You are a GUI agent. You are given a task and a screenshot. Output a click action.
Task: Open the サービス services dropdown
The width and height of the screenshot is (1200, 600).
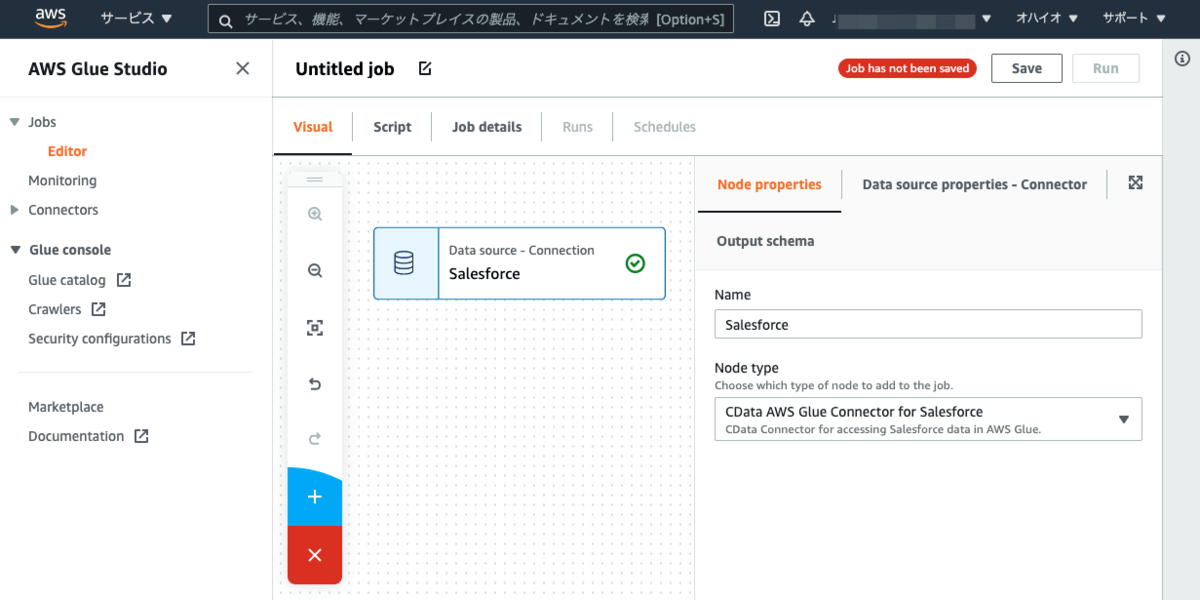(x=136, y=18)
